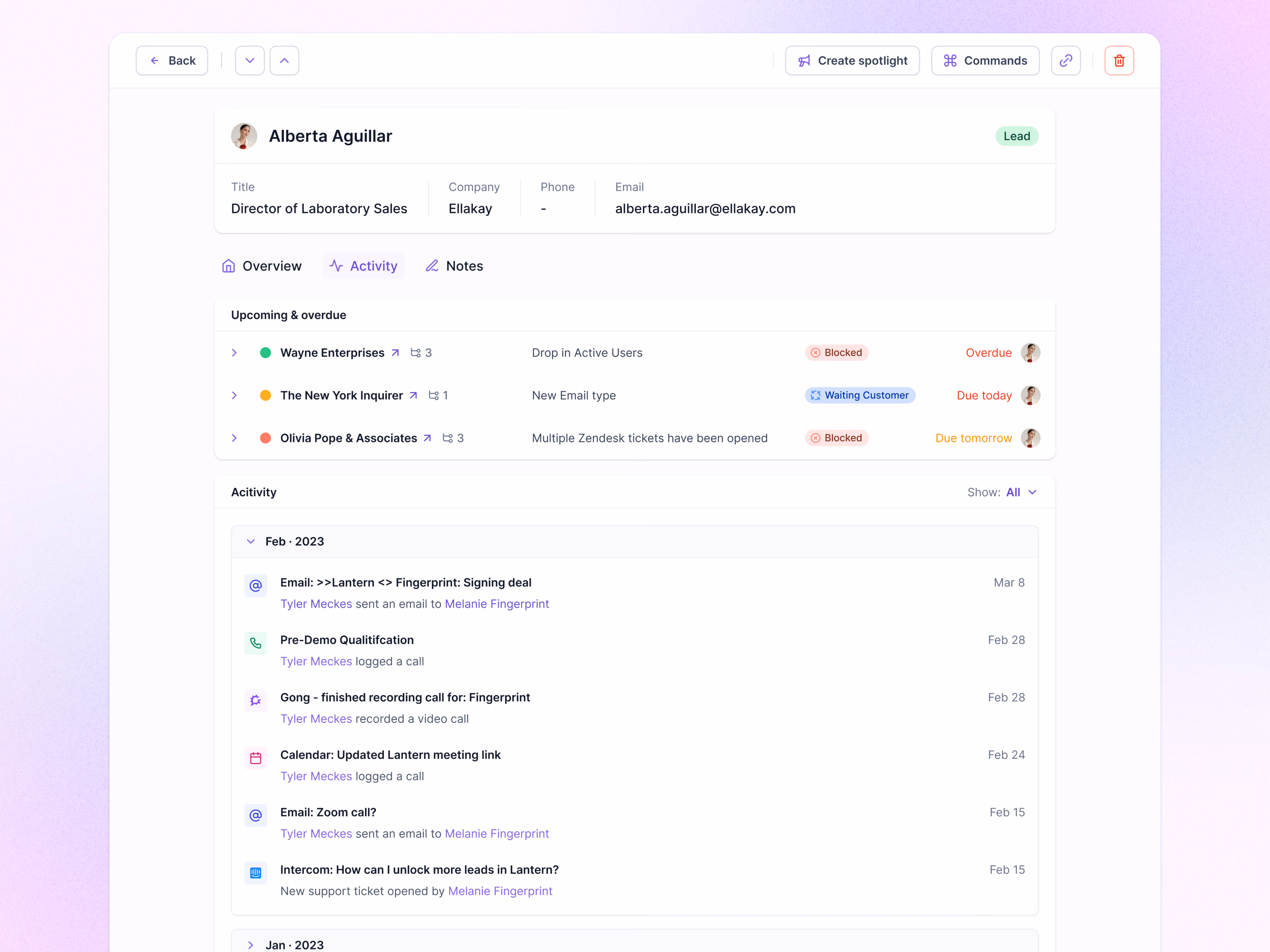
Task: Click Blocked badge on Wayne Enterprises row
Action: [x=837, y=353]
